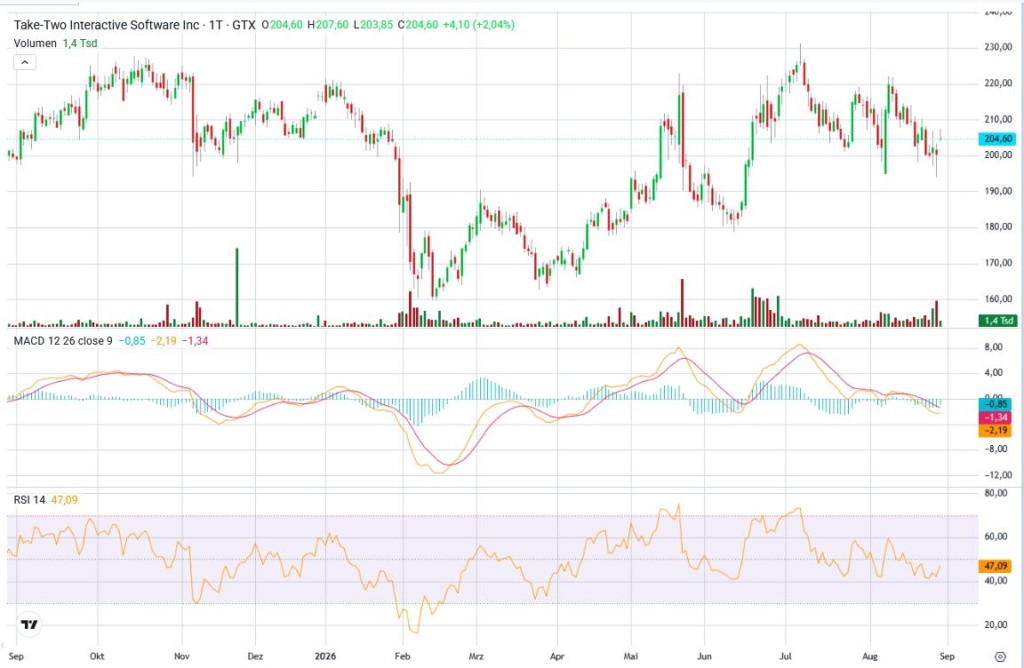Select the MACD 12 26 close 9 indicator label
Viewport: 1024px width, 668px height.
coord(63,341)
